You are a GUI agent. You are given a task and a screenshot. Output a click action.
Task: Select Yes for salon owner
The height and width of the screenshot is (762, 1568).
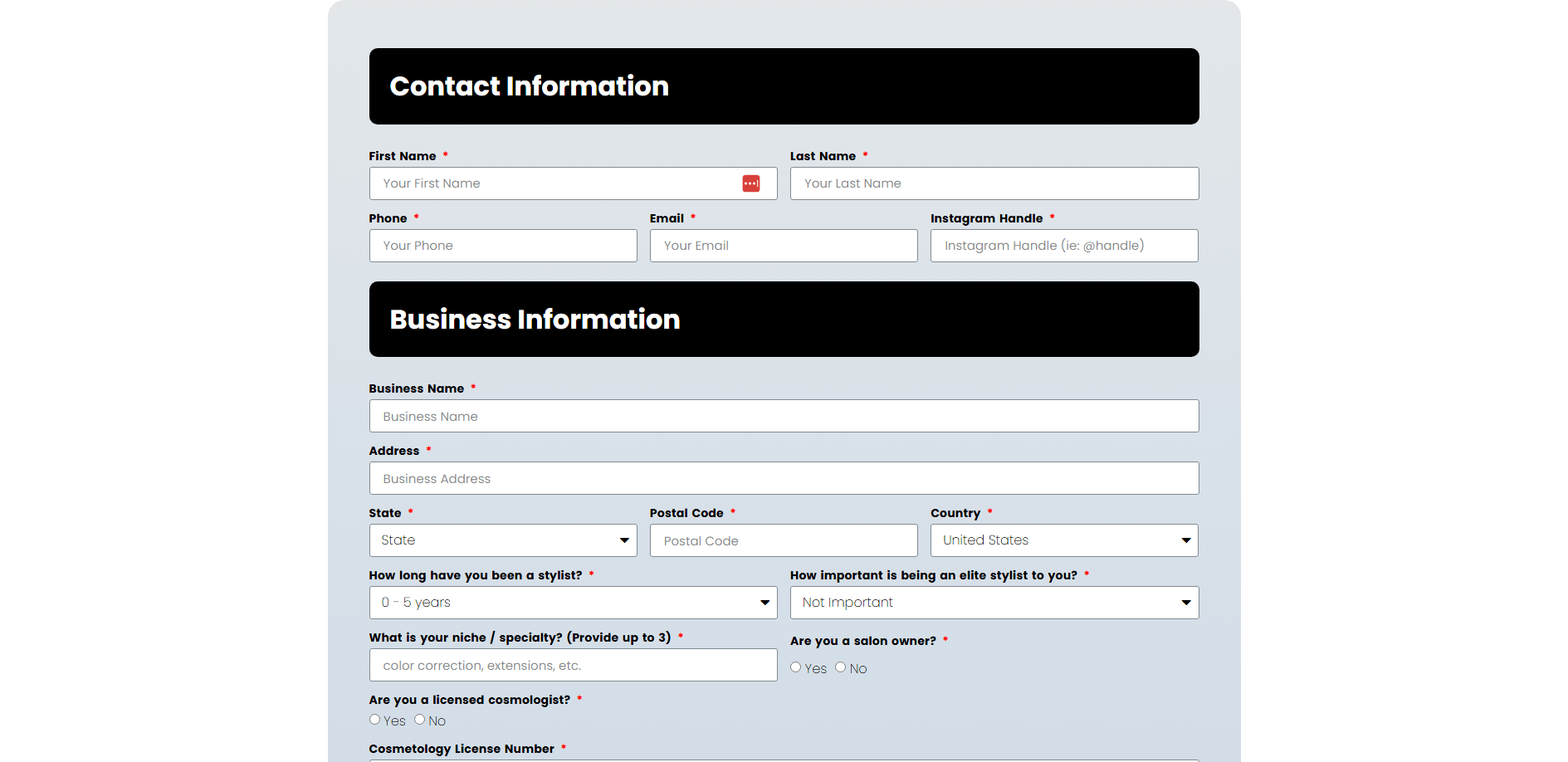(x=795, y=667)
